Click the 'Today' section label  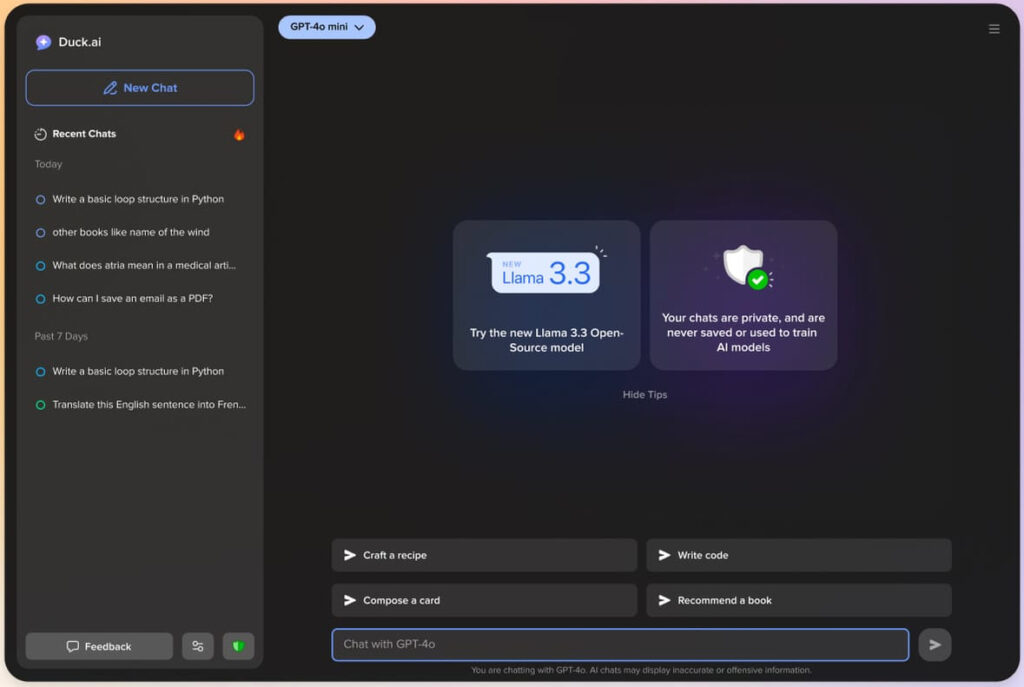tap(48, 164)
